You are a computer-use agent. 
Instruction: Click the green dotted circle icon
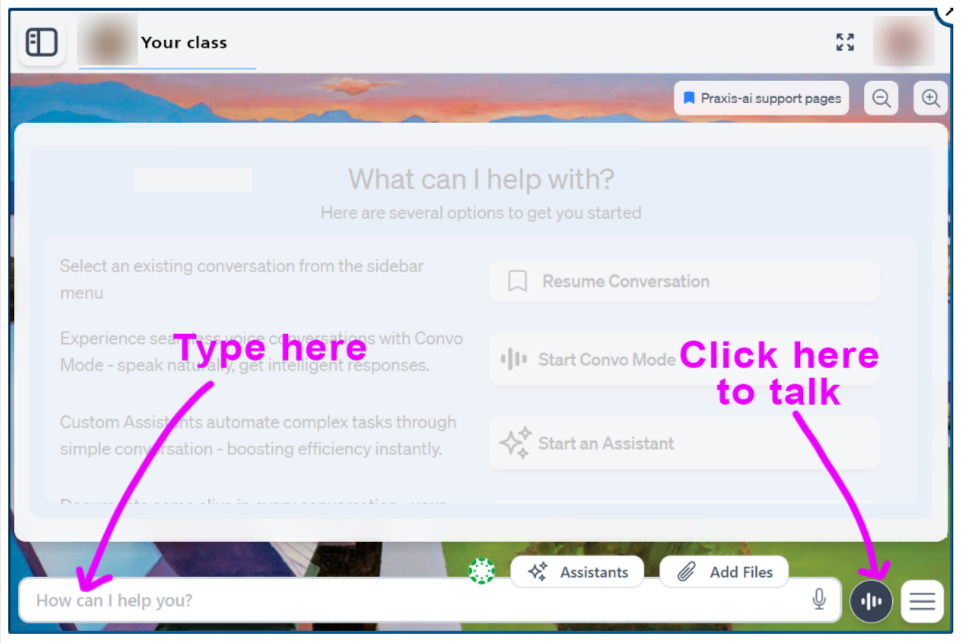pyautogui.click(x=482, y=571)
